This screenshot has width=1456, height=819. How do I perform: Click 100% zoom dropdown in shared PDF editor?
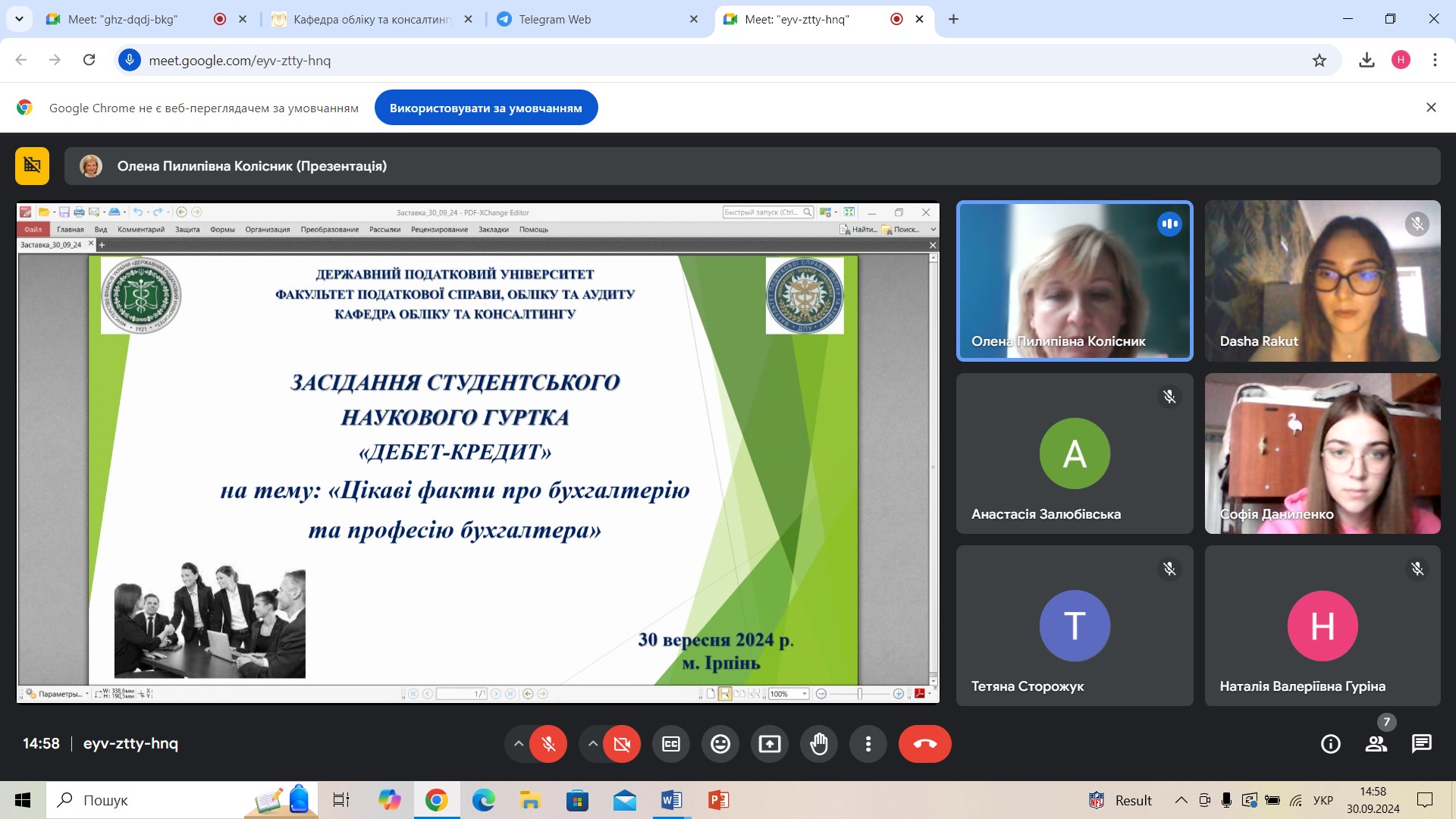click(789, 693)
